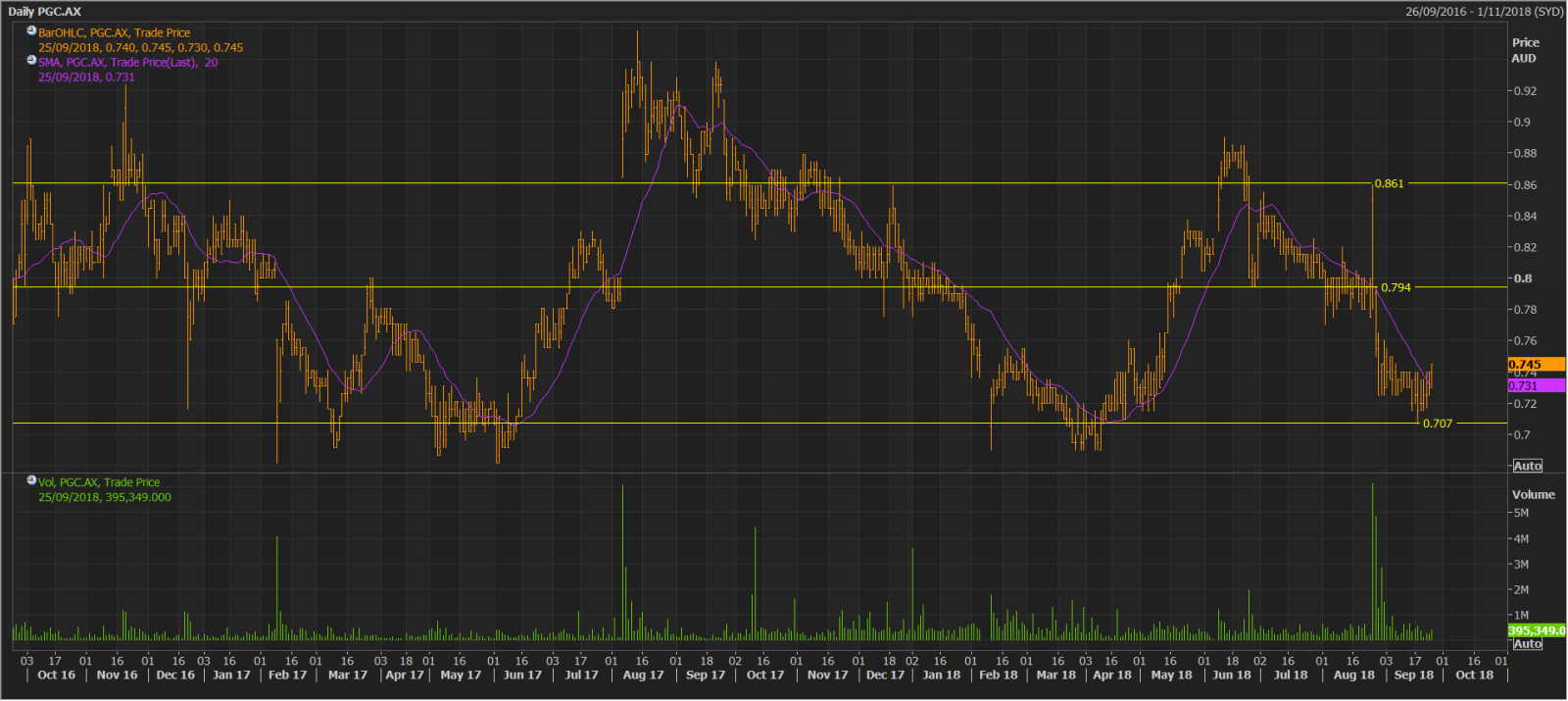This screenshot has width=1568, height=701.
Task: Click the 2M volume axis label
Action: (x=1521, y=590)
